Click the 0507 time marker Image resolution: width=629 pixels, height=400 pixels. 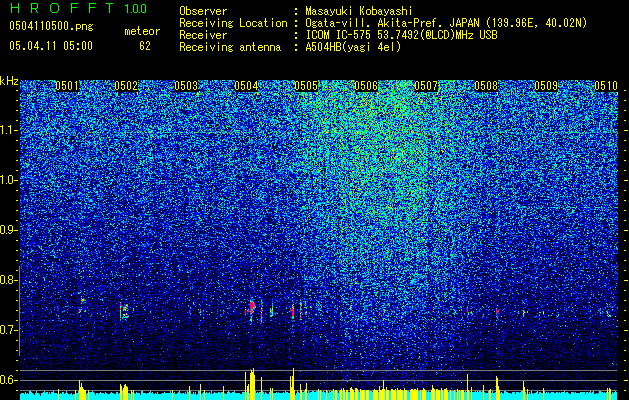click(x=426, y=86)
